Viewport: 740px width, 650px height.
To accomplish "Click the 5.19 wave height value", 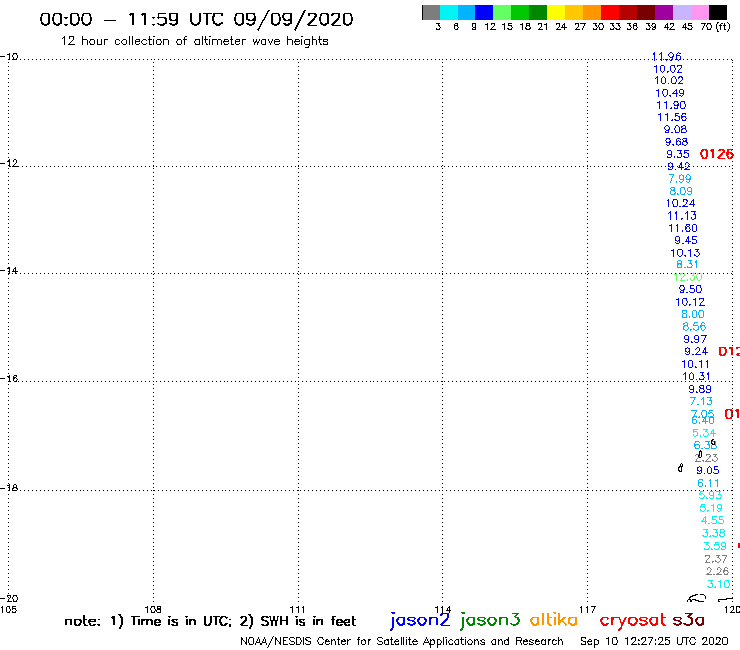I will [711, 508].
